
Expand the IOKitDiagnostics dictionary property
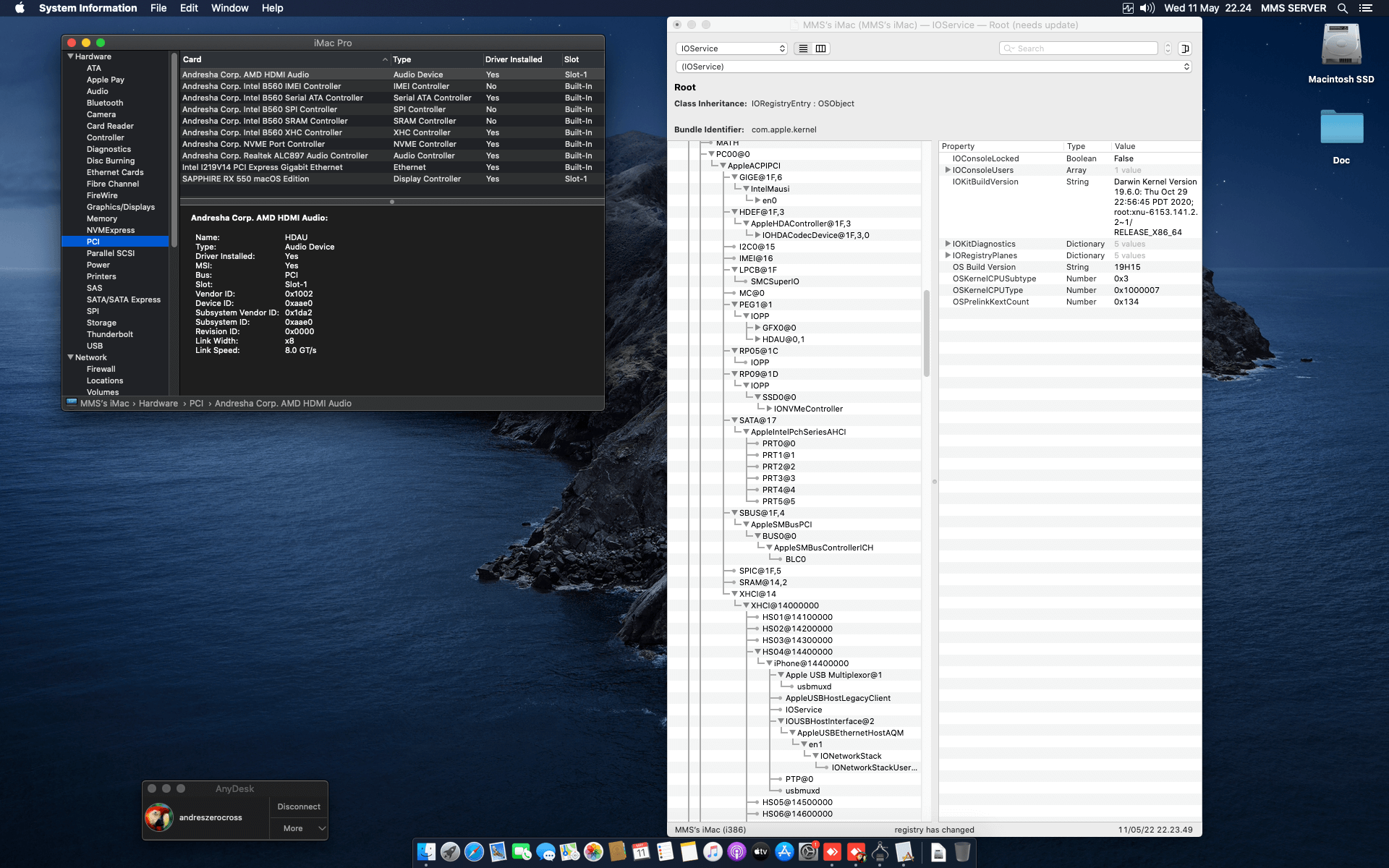pyautogui.click(x=948, y=244)
